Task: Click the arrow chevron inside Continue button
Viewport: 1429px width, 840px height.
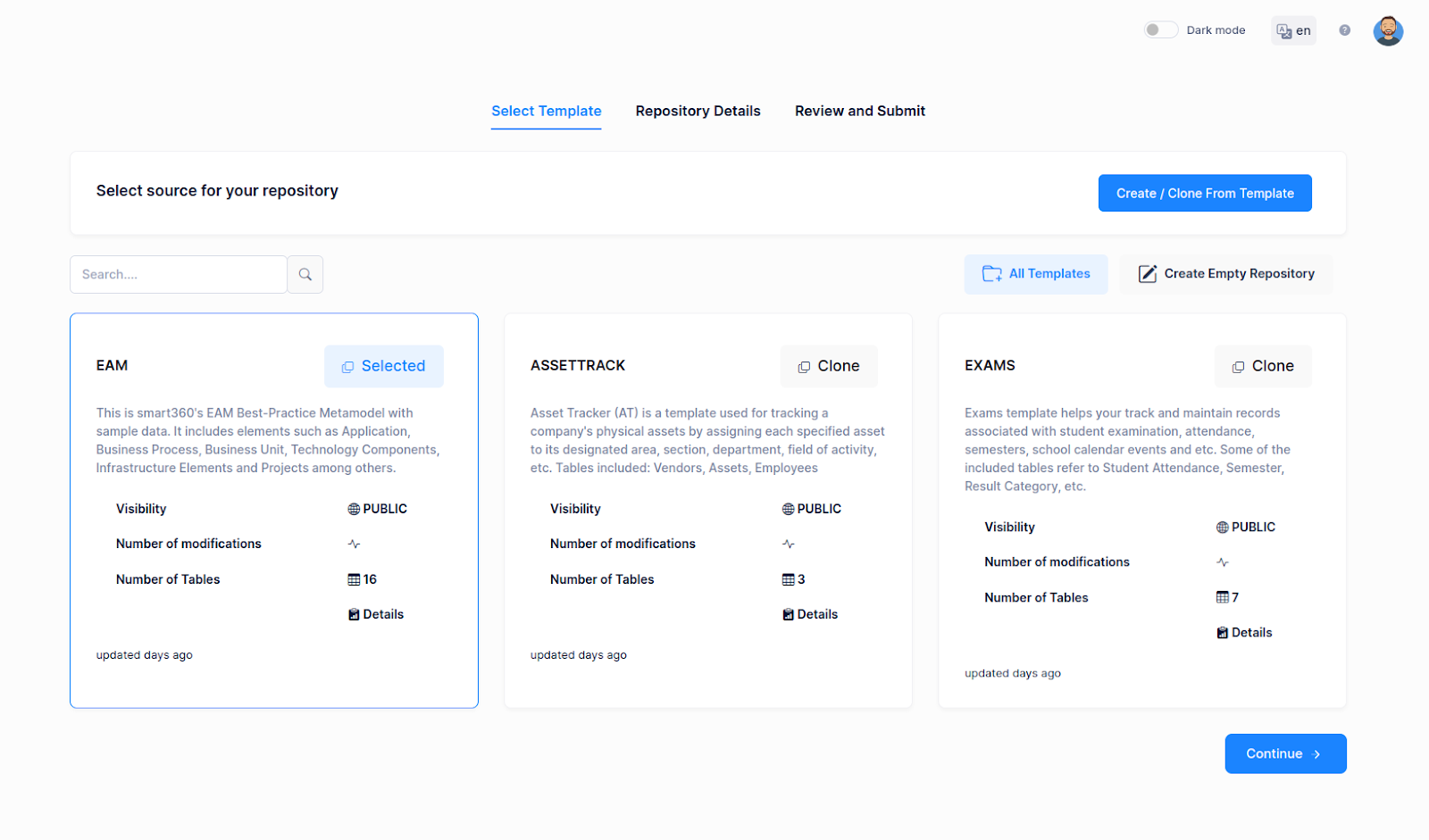Action: (1316, 754)
